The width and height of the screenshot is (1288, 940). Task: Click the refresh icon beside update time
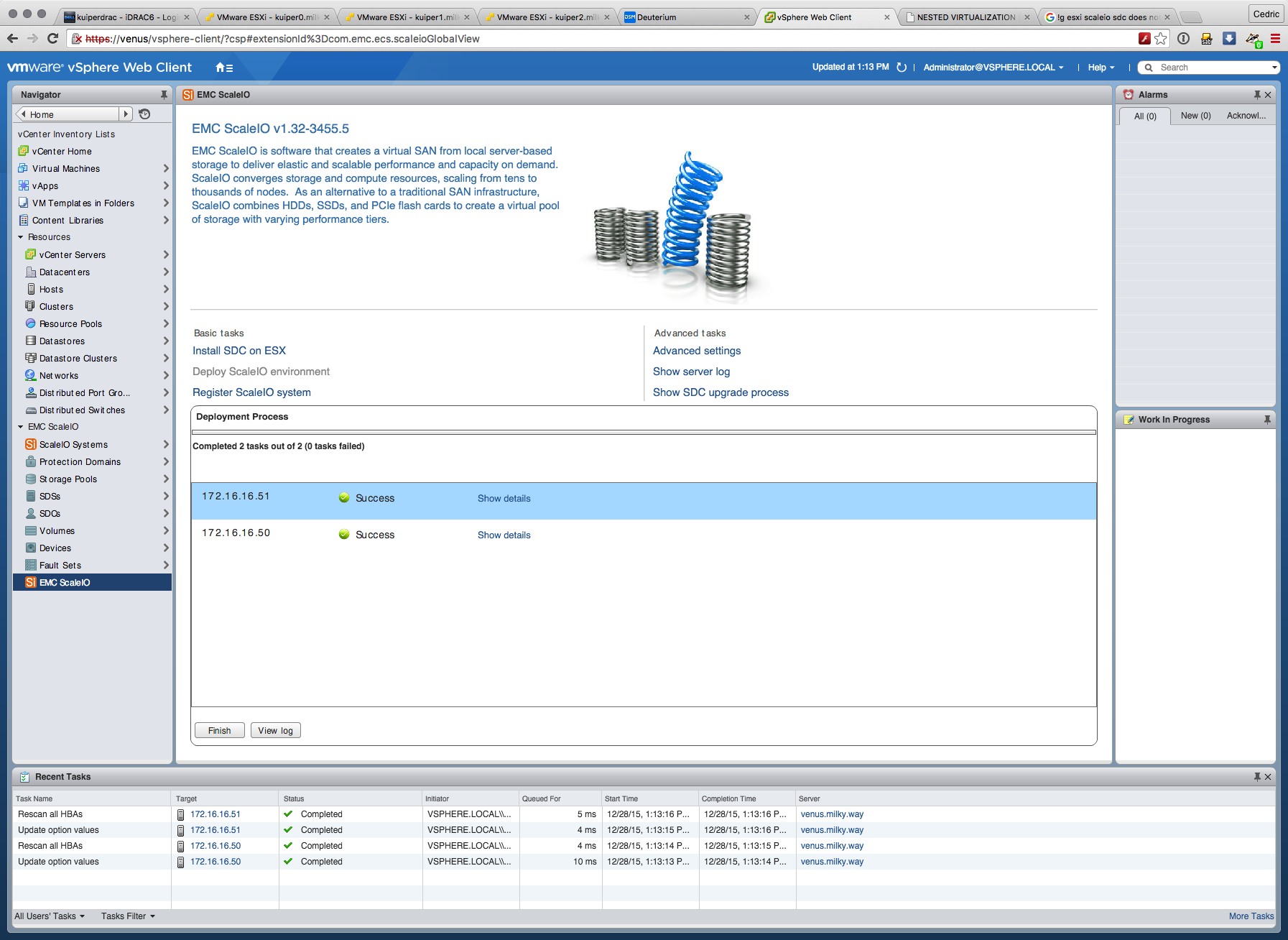[x=902, y=68]
